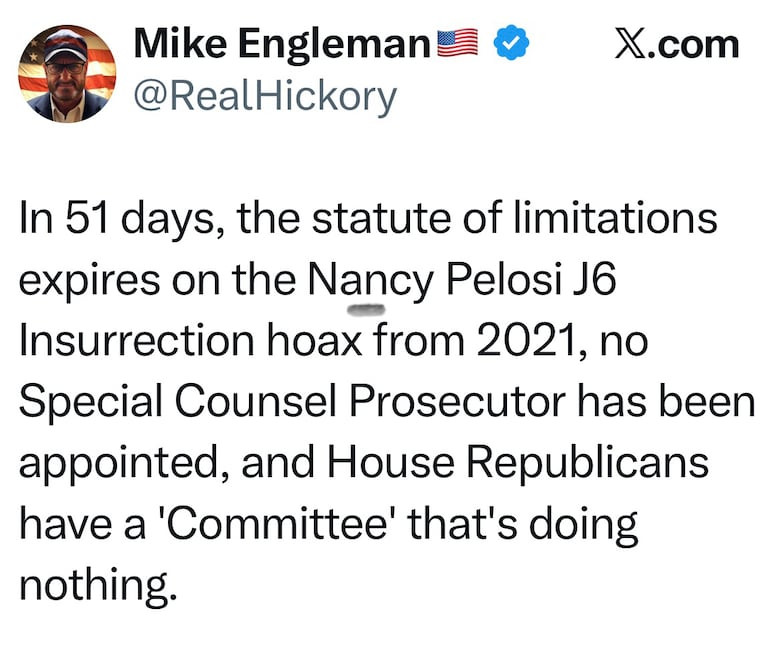768x654 pixels.
Task: Visit the @RealHickory handle
Action: [x=264, y=97]
